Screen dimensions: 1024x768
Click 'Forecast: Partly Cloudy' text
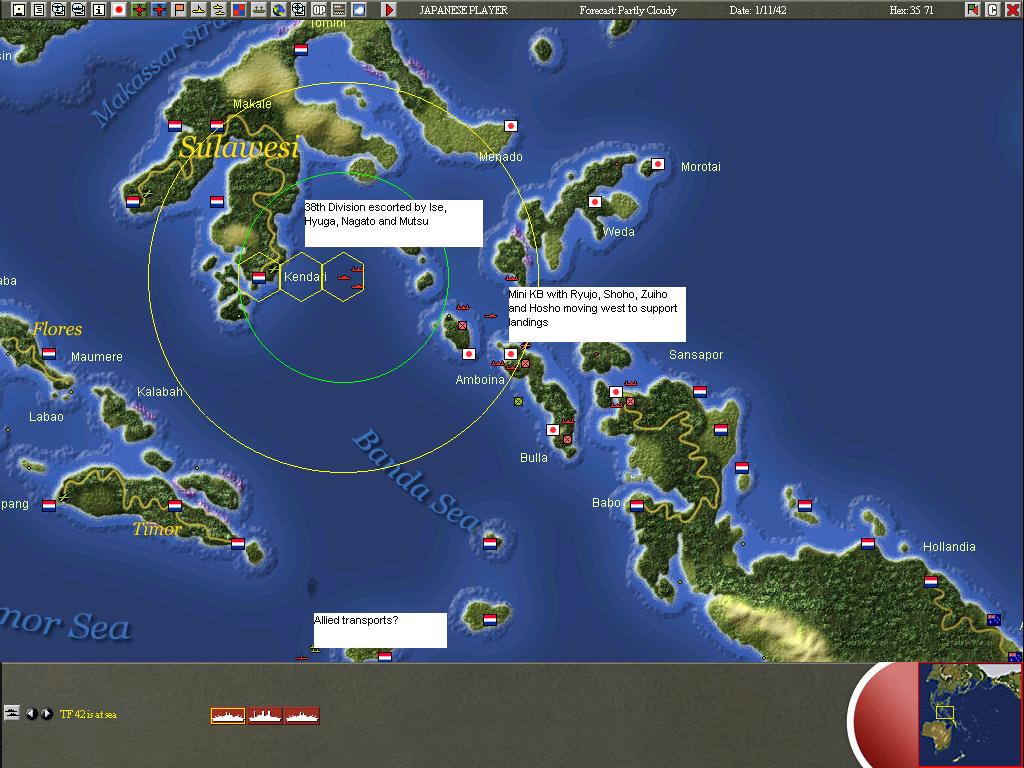click(628, 10)
